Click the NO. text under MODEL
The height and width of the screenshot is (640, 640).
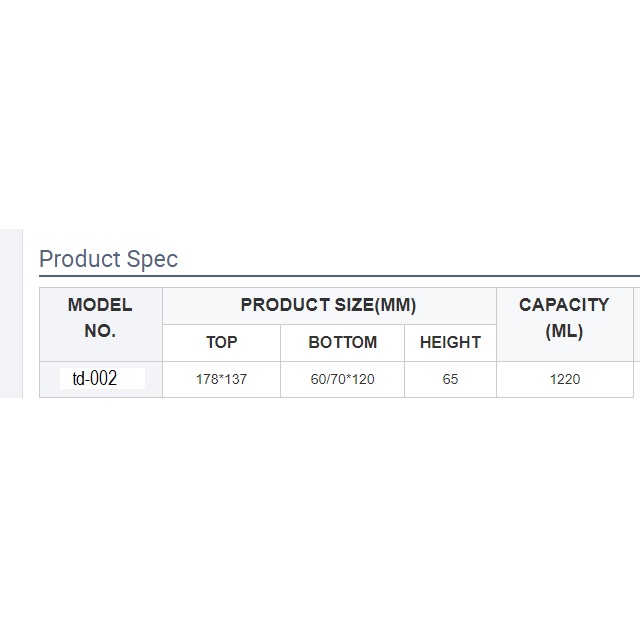100,331
